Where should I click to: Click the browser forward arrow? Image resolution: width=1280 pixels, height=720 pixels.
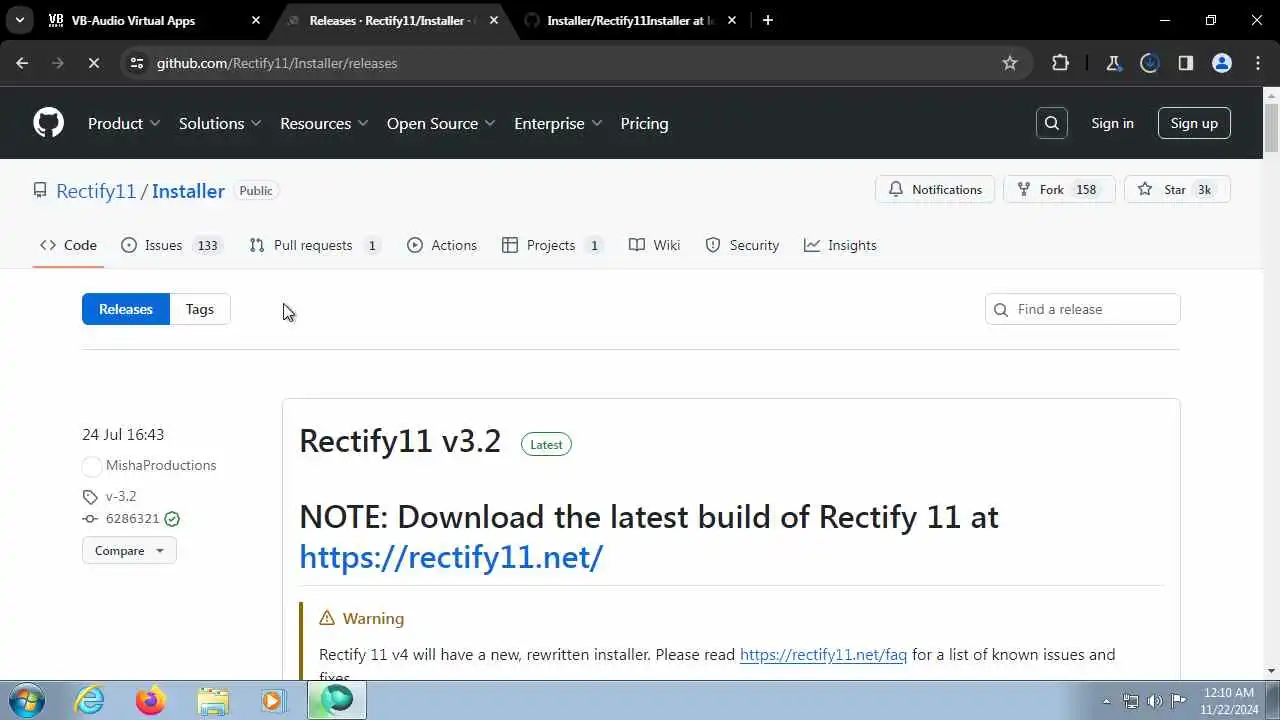(x=57, y=63)
